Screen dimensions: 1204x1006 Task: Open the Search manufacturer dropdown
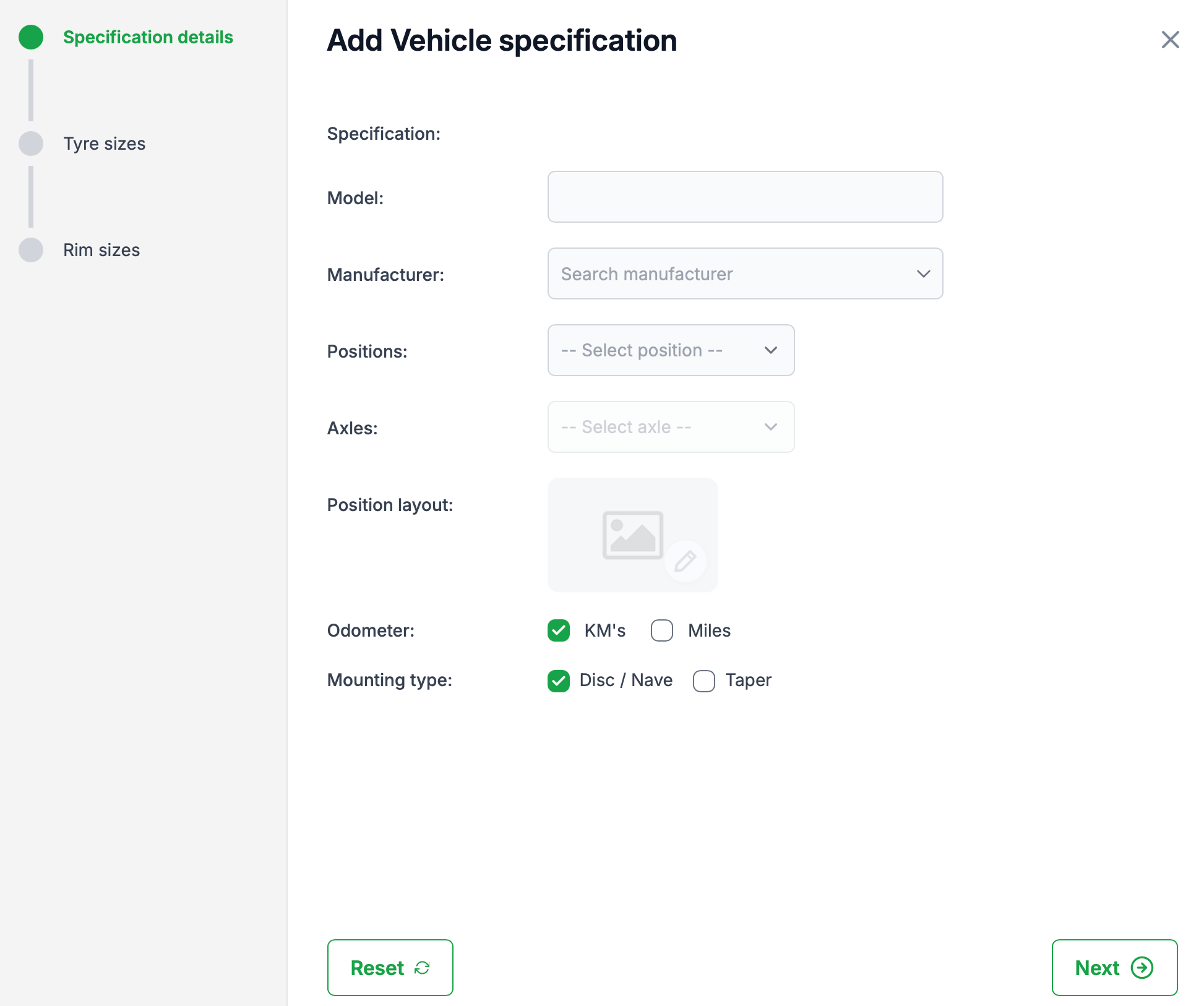745,274
